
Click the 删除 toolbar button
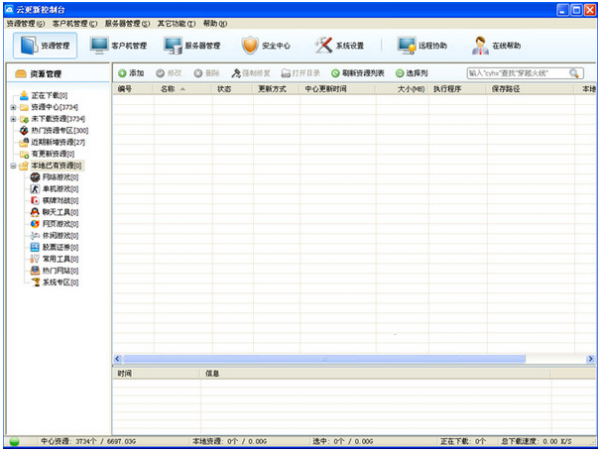[x=207, y=73]
